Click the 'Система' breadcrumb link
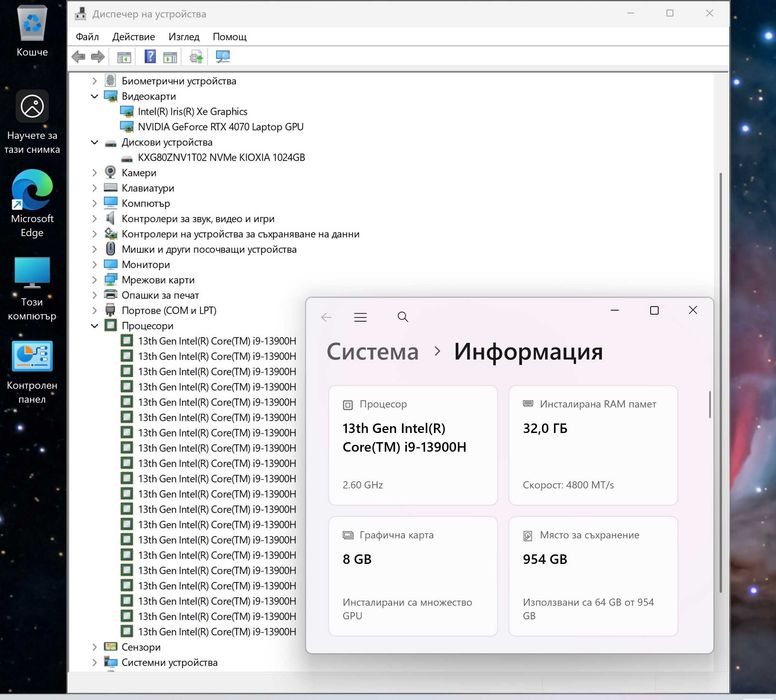 tap(373, 352)
